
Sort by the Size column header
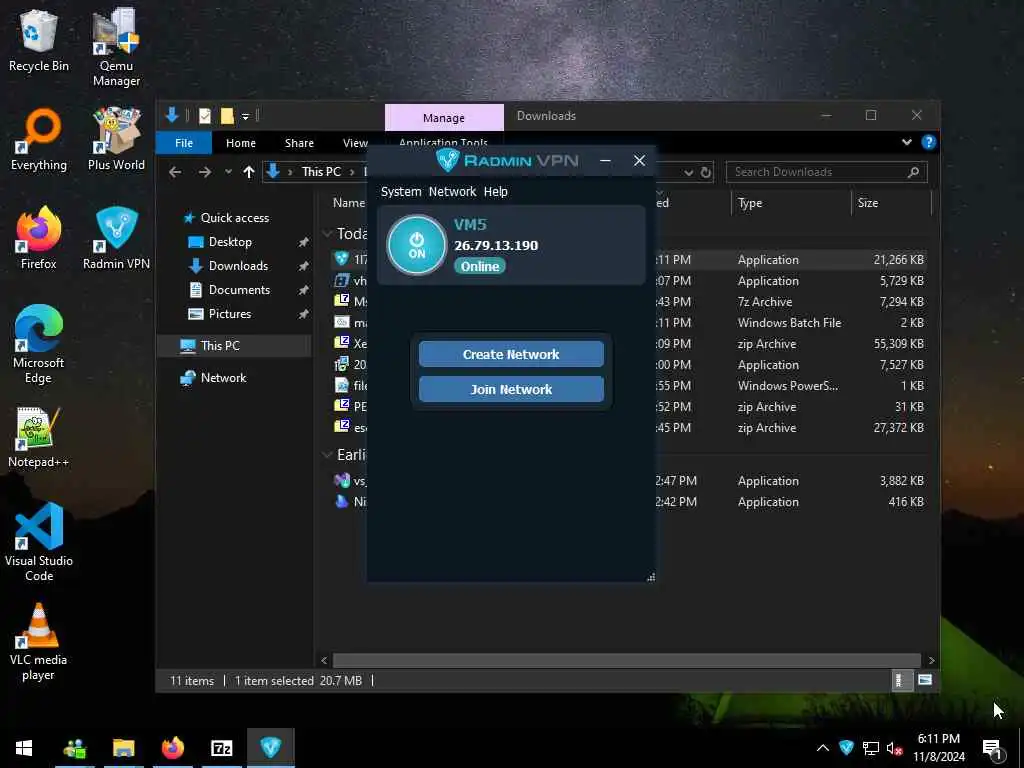pos(891,203)
